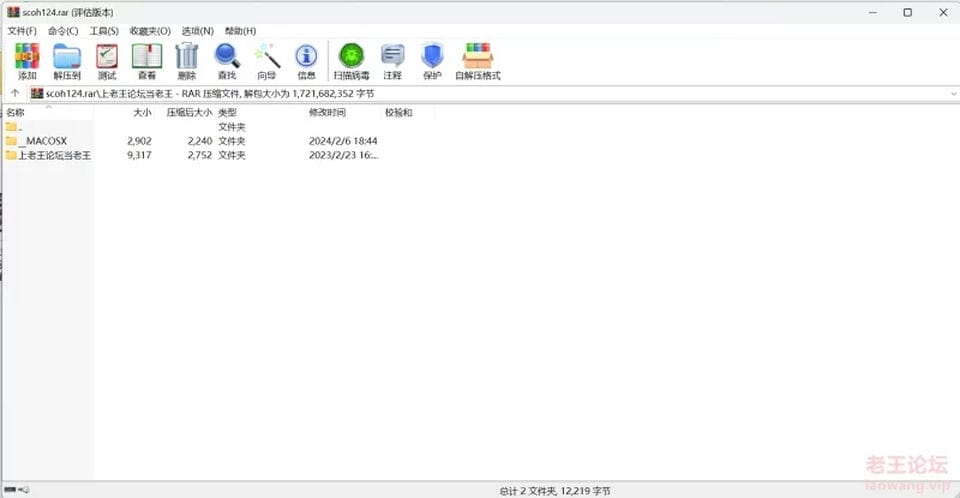Open the 选项(N) menu
This screenshot has height=498, width=960.
[x=197, y=31]
